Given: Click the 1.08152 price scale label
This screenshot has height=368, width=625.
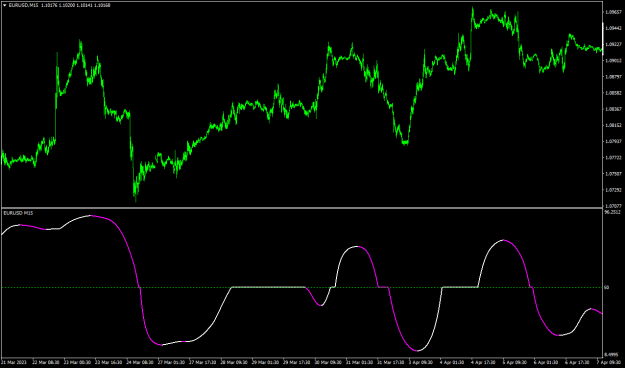Looking at the screenshot, I should point(613,125).
